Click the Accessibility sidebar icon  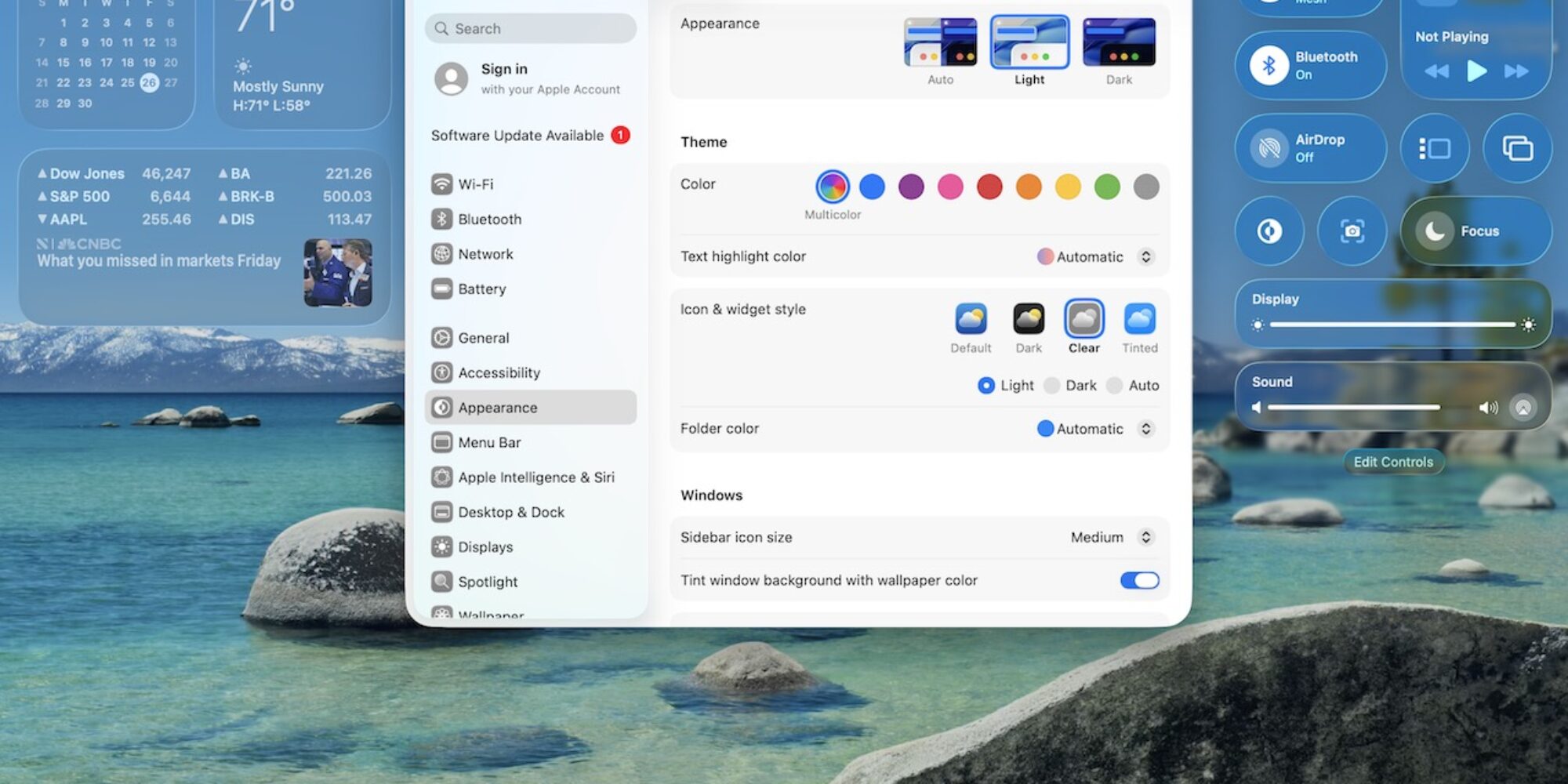(x=442, y=372)
